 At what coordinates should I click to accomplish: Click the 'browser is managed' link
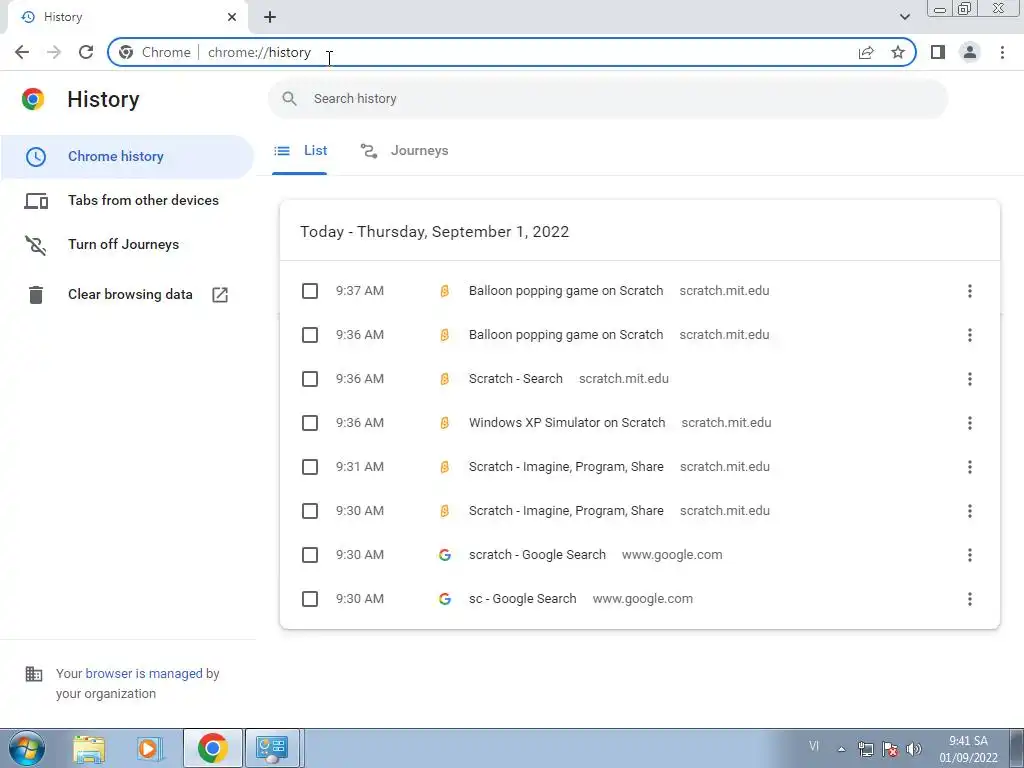tap(144, 673)
